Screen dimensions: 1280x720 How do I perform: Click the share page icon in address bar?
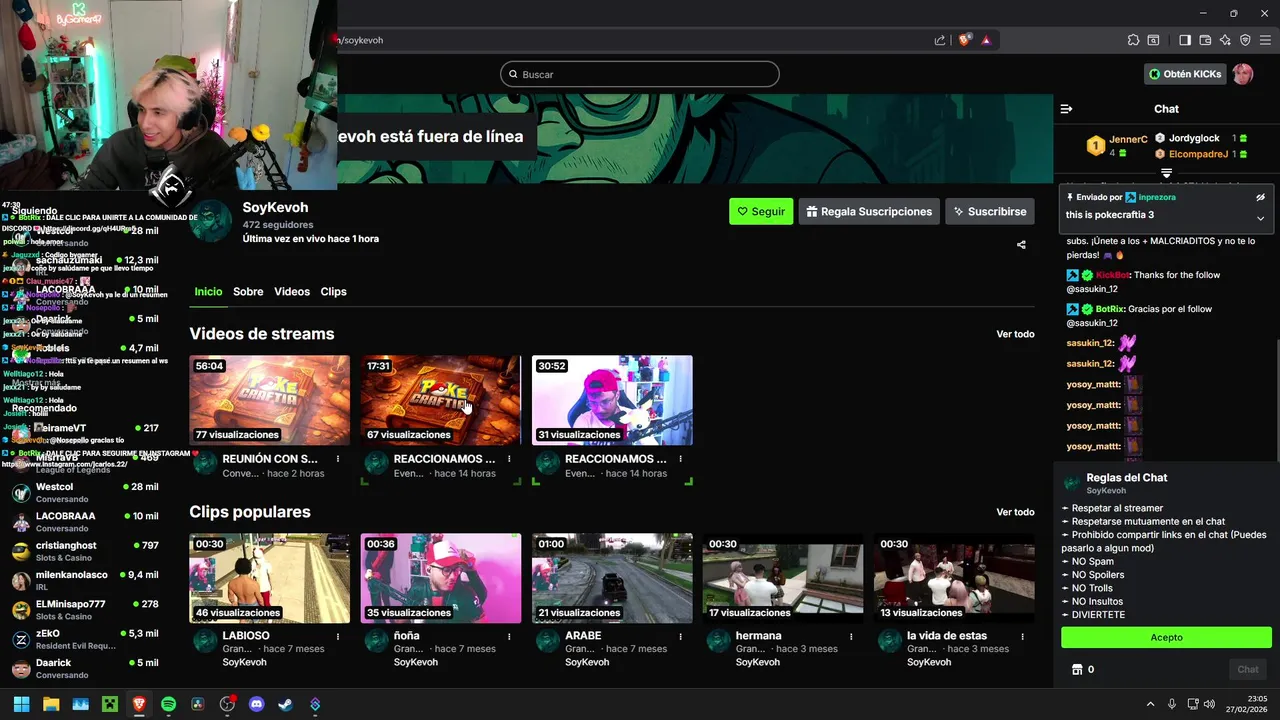pos(940,40)
